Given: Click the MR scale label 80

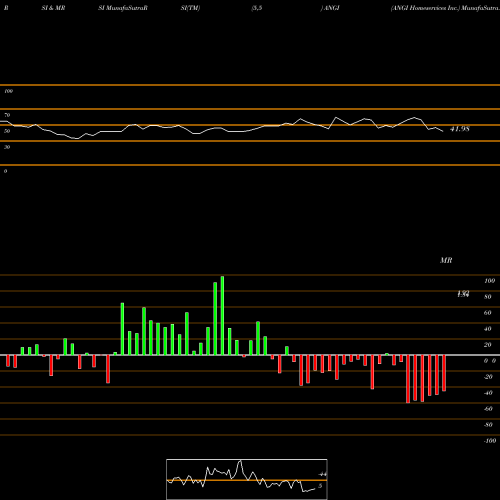Looking at the screenshot, I should click(488, 297).
